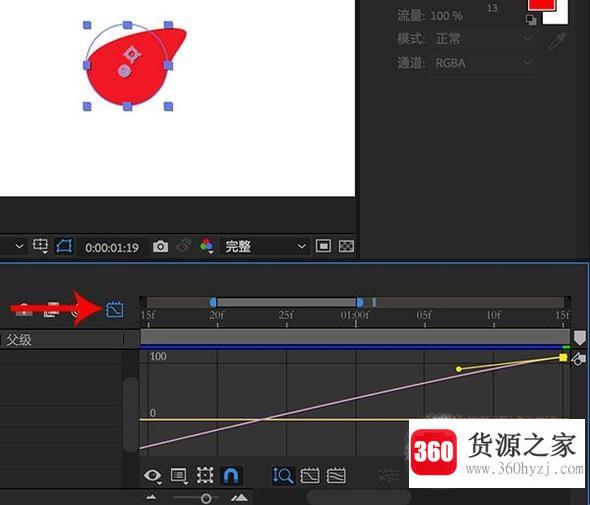590x505 pixels.
Task: Click the 01:00f mark on time ruler
Action: [355, 315]
